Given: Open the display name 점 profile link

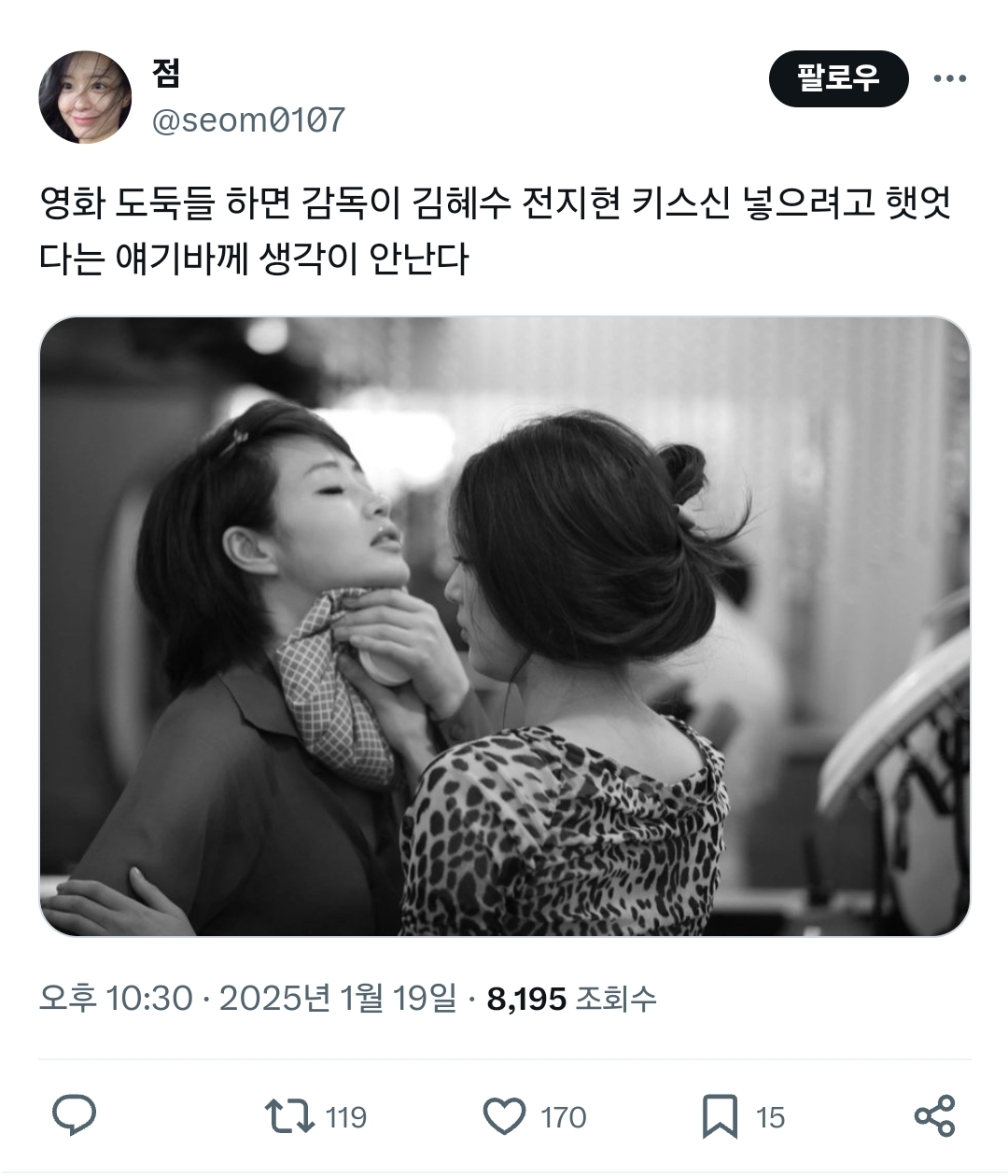Looking at the screenshot, I should [165, 73].
